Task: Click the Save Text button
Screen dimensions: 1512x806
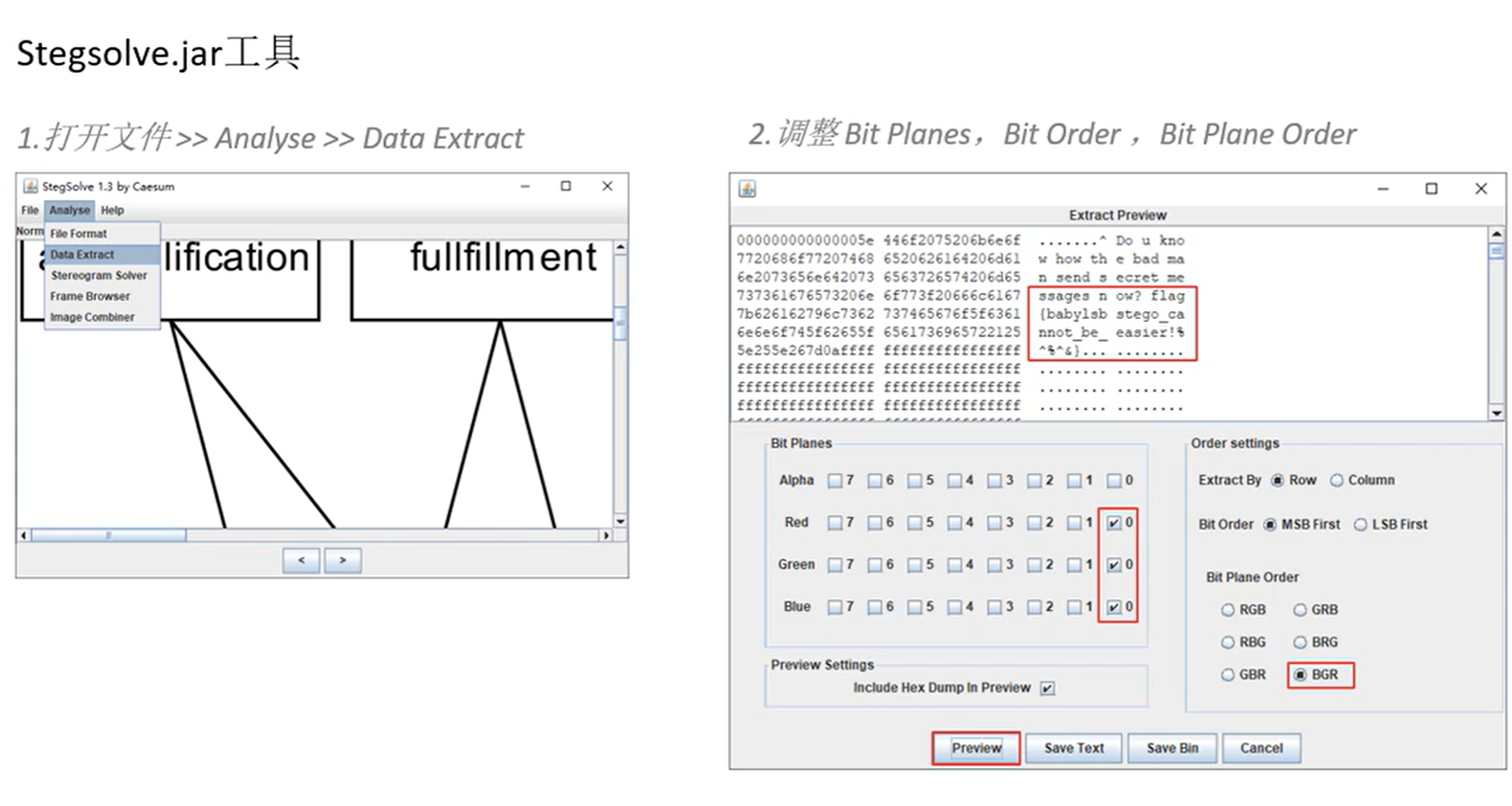Action: pos(1074,748)
